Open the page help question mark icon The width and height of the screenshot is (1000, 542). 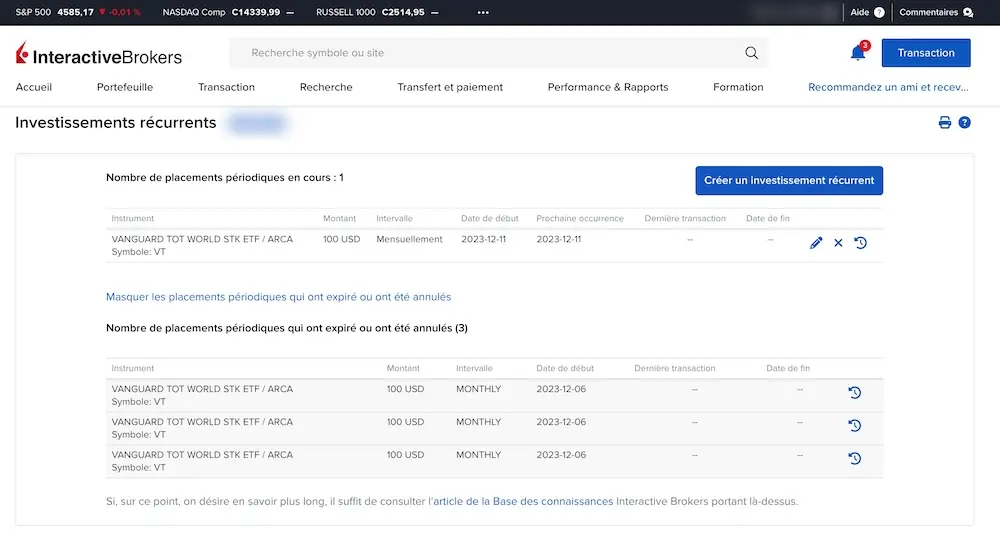tap(964, 122)
